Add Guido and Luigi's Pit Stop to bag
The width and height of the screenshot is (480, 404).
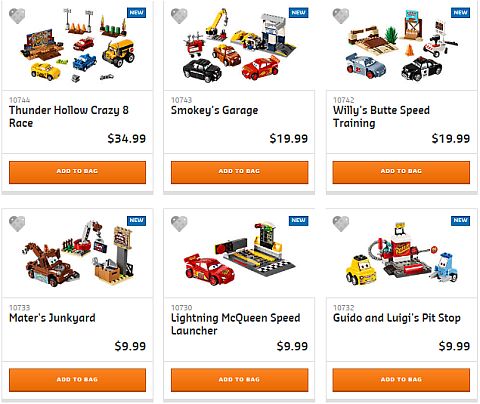pyautogui.click(x=401, y=380)
